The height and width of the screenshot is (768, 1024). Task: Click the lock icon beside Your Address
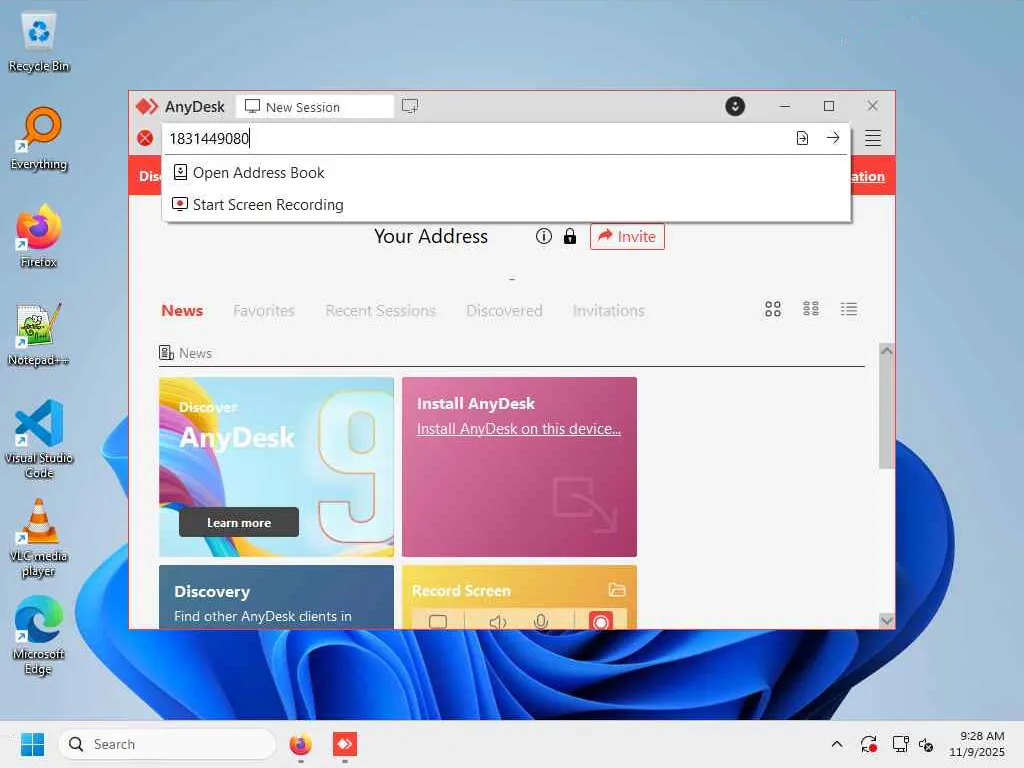pyautogui.click(x=569, y=236)
